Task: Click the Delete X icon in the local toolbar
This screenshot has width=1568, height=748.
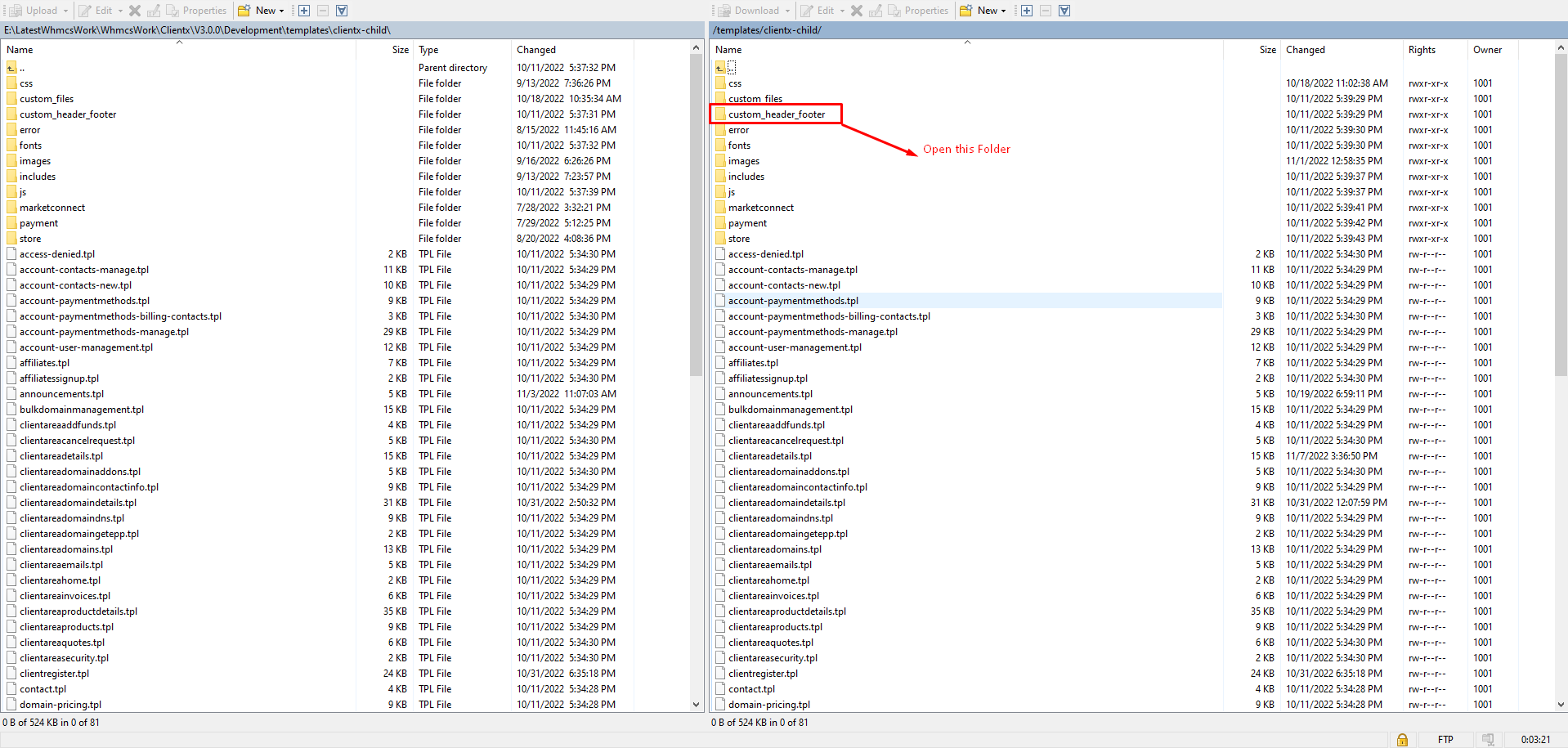Action: point(135,11)
